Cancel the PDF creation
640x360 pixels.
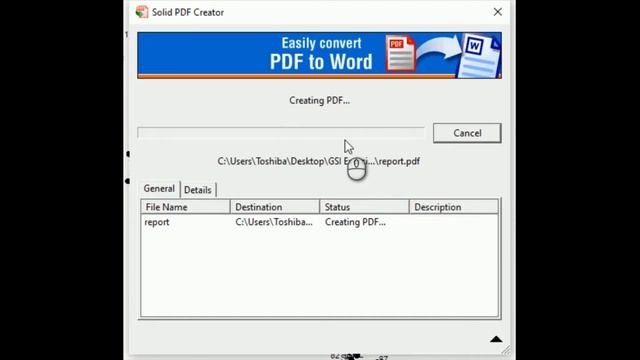coord(467,133)
